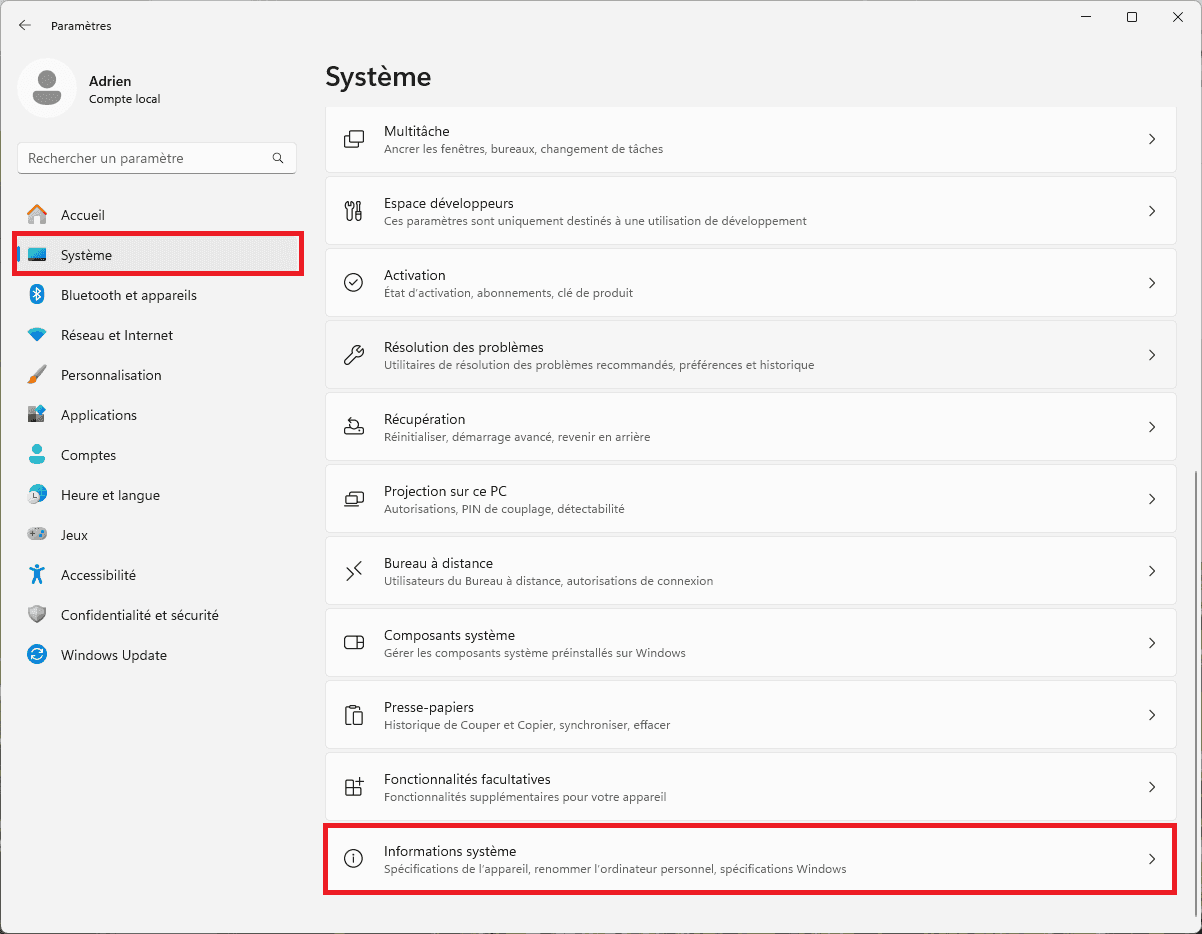Click the Activation checkmark icon
The image size is (1202, 934).
coord(353,283)
